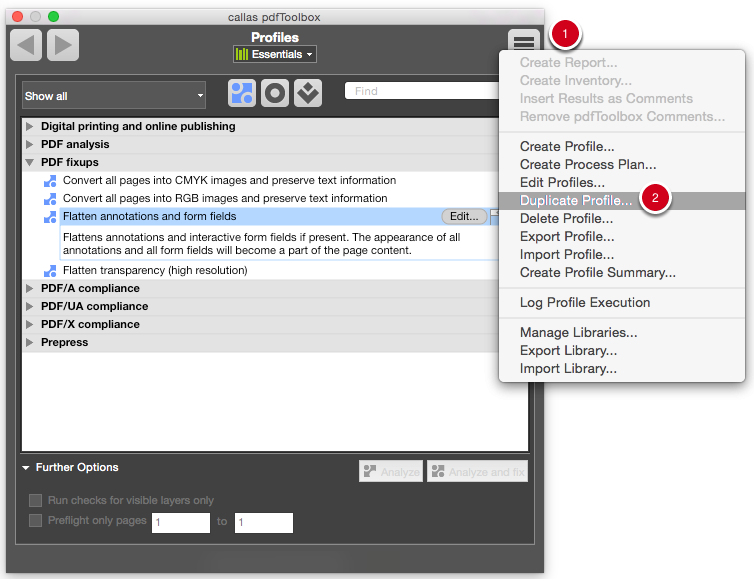Collapse the Further Options section
754x580 pixels.
pos(26,467)
